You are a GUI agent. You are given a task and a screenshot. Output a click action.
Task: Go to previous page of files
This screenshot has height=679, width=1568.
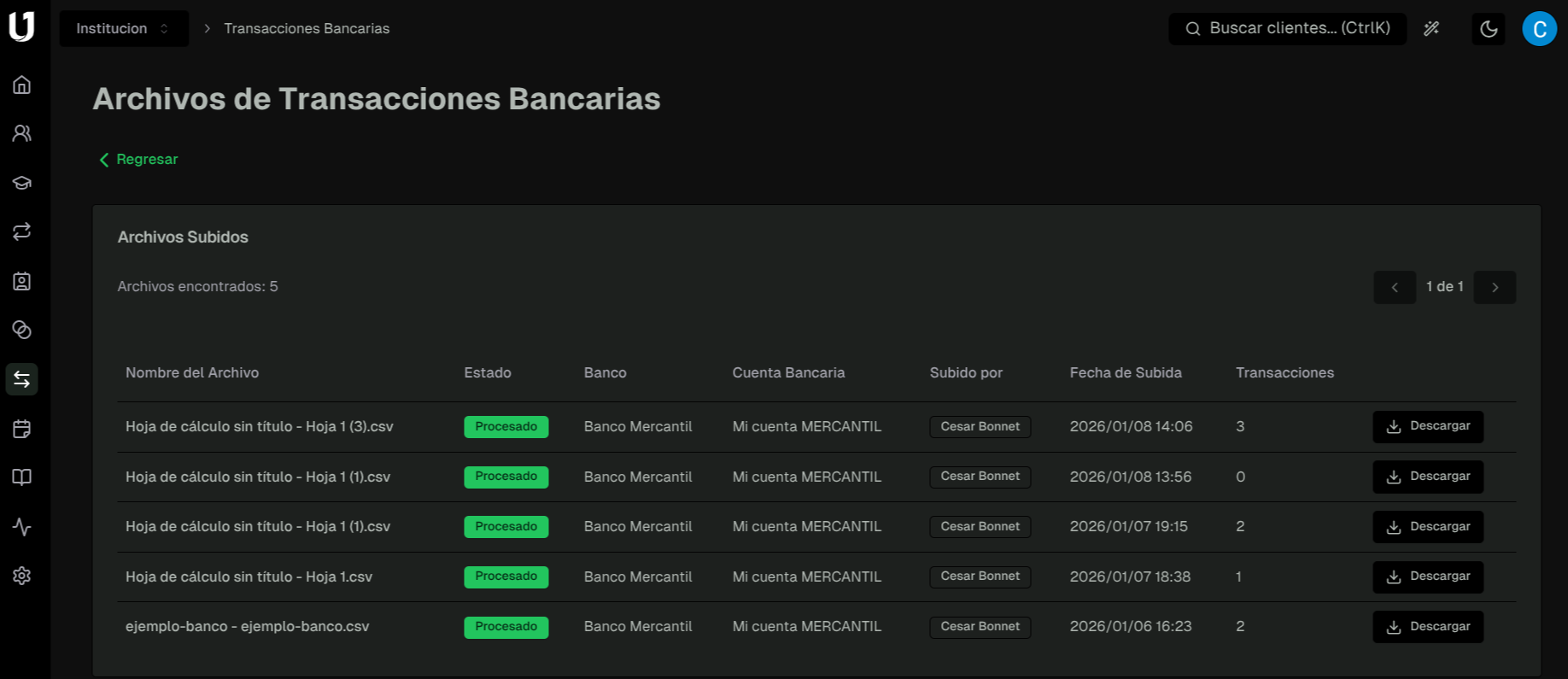point(1395,288)
